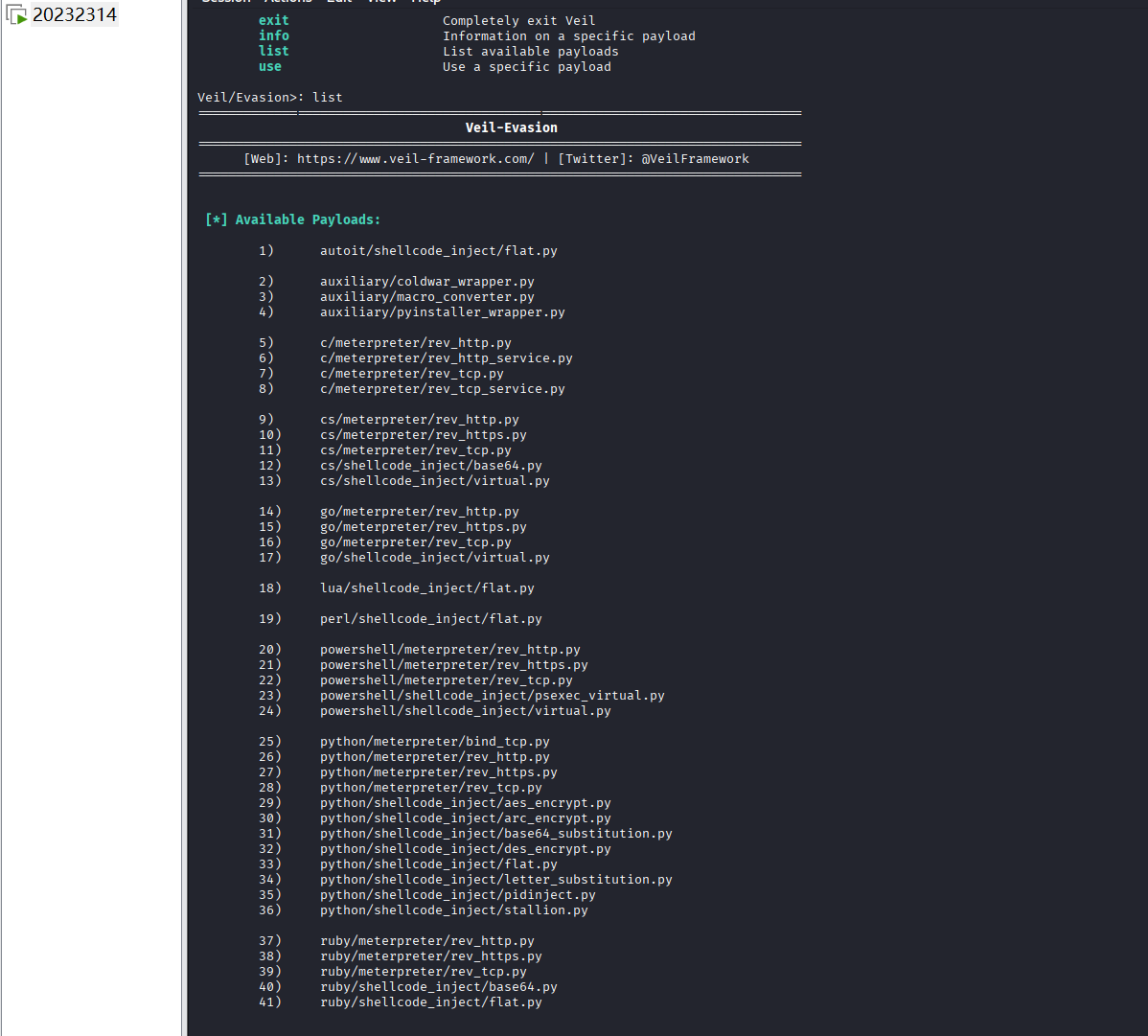1148x1036 pixels.
Task: Click payload cs/meterpreter/rev_https.py
Action: [x=424, y=435]
